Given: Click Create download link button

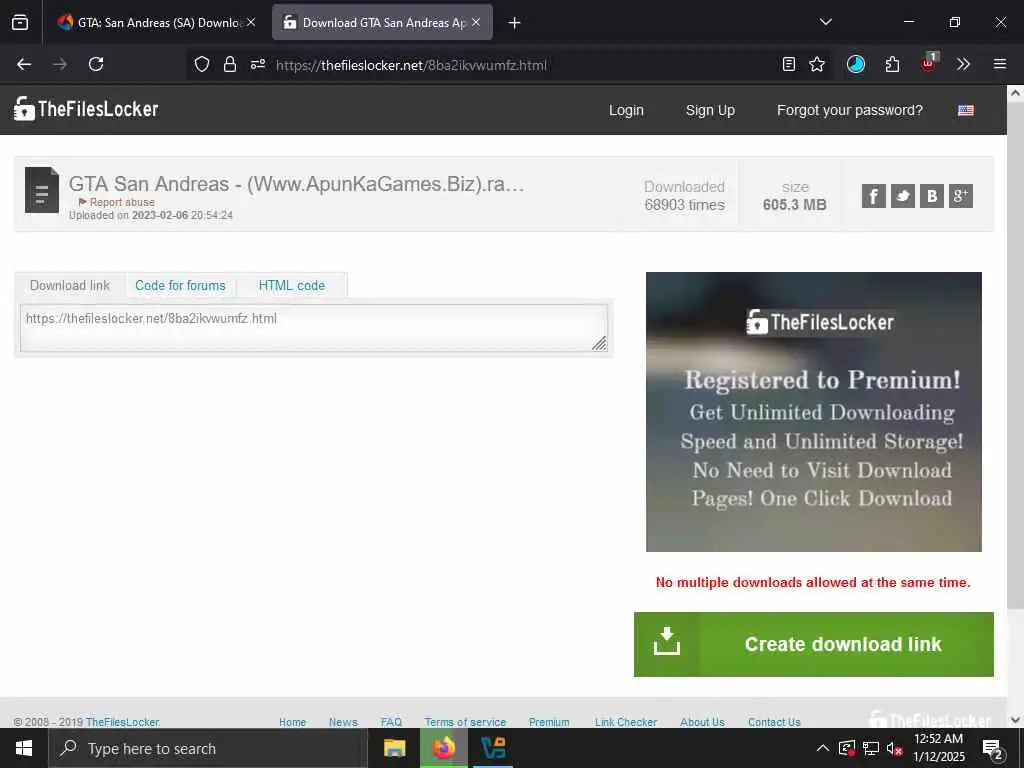Looking at the screenshot, I should point(814,645).
